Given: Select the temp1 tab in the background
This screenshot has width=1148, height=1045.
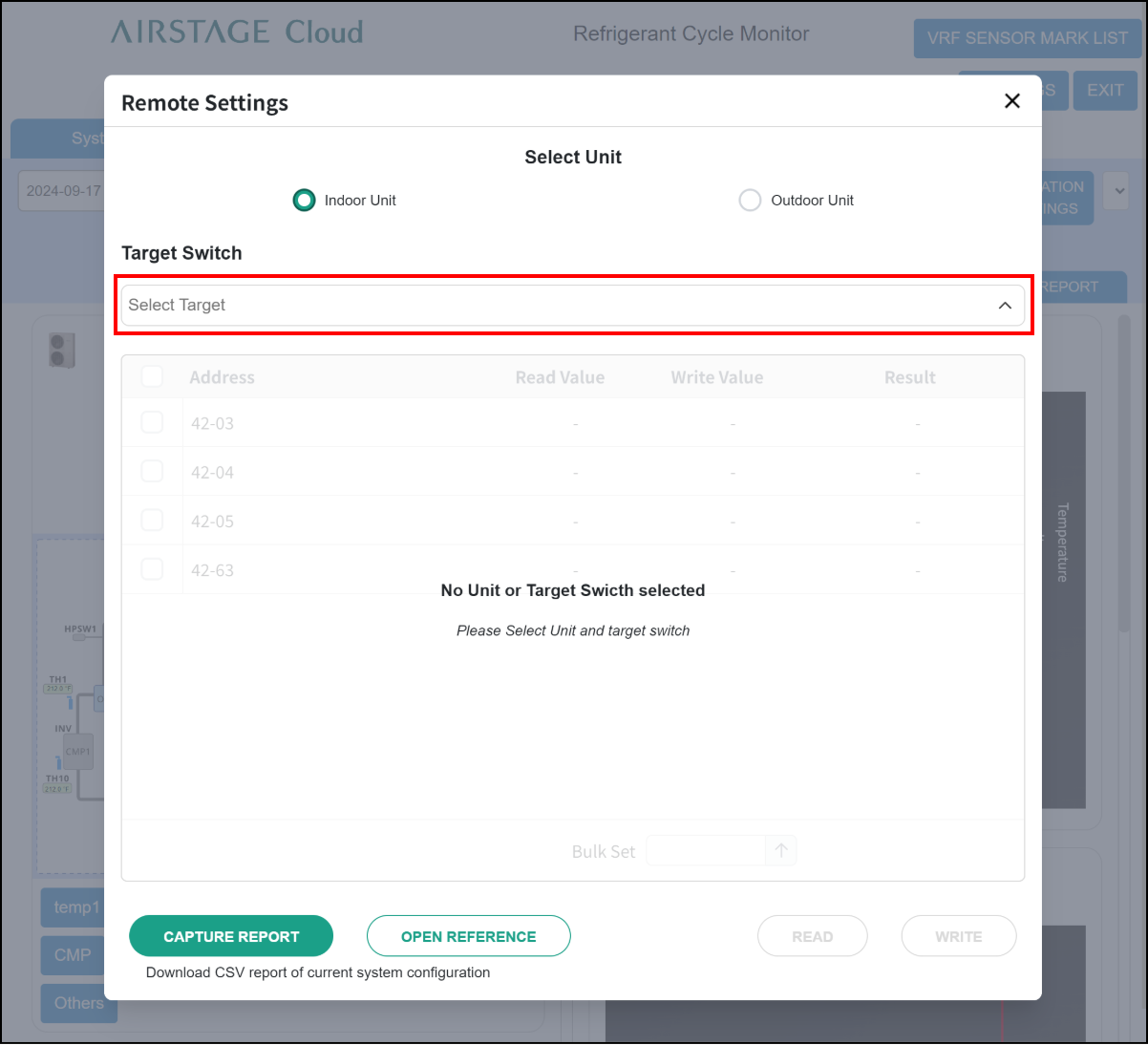Looking at the screenshot, I should pos(74,907).
